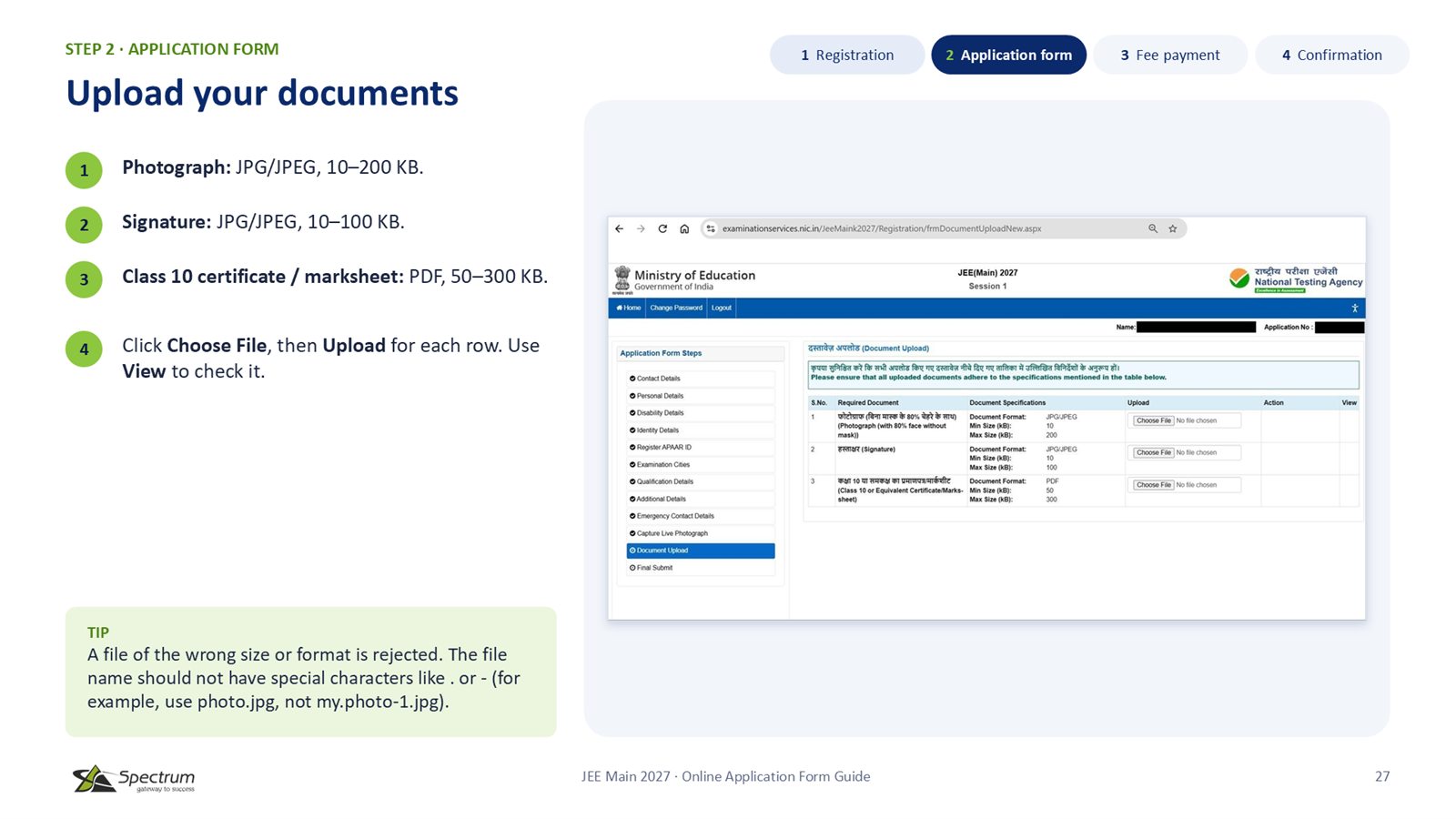Click the browser forward arrow
1456x819 pixels.
tap(641, 229)
